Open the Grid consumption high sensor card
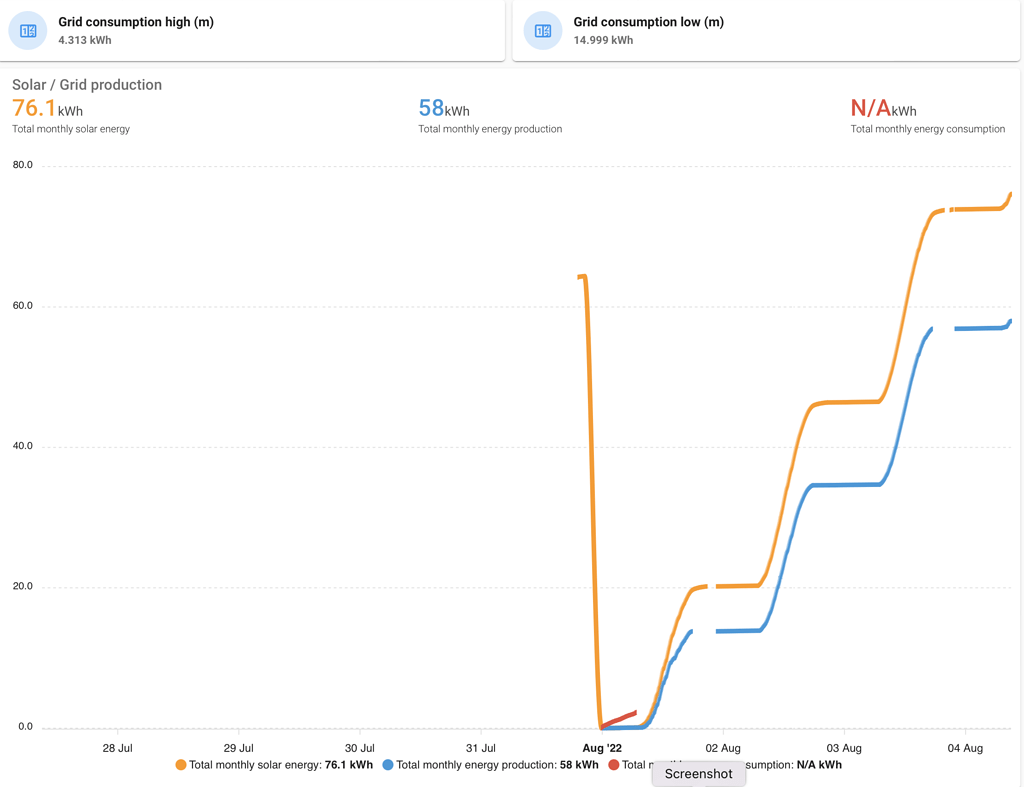This screenshot has height=787, width=1024. (250, 30)
